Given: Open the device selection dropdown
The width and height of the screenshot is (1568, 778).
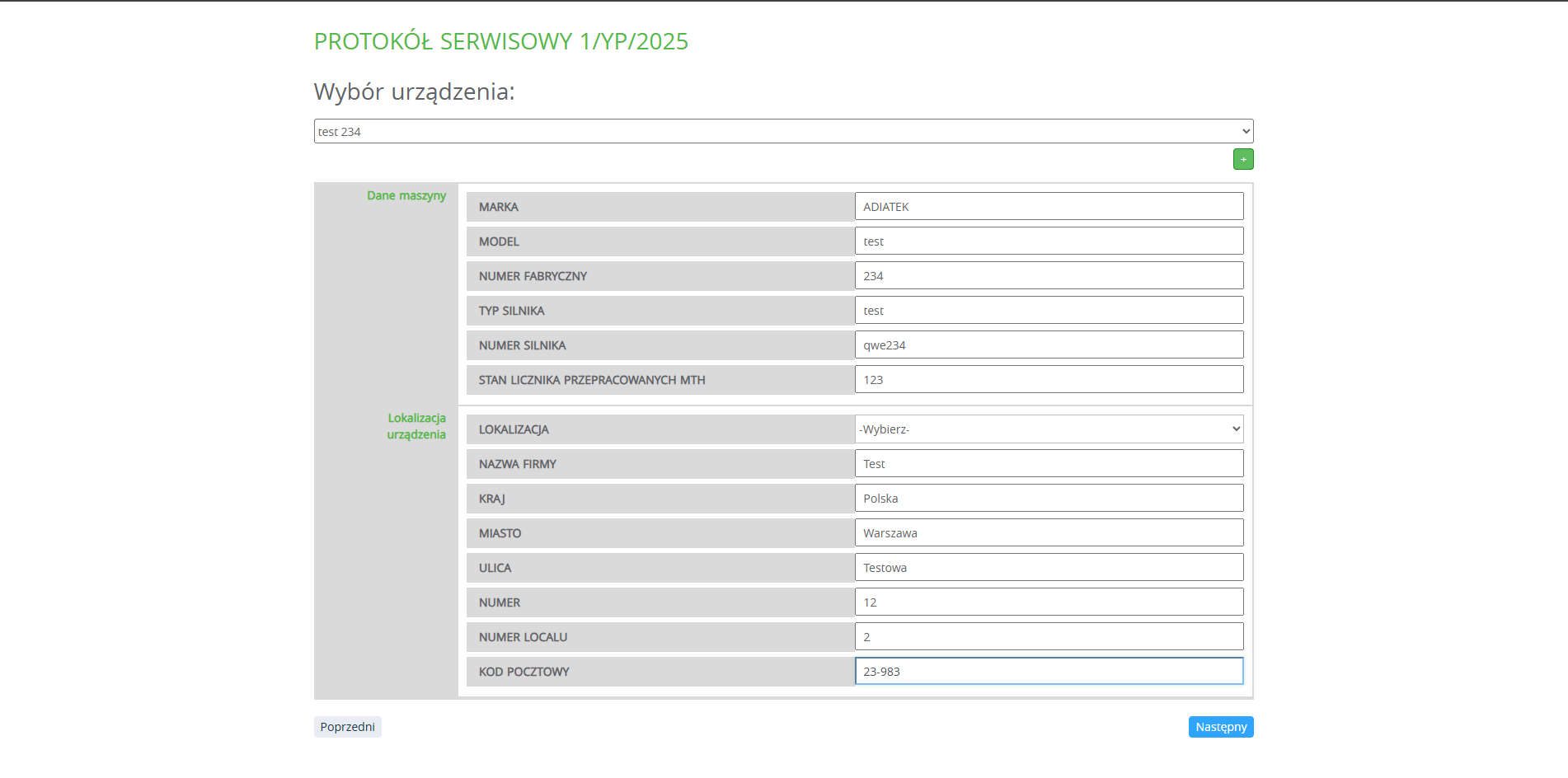Looking at the screenshot, I should [x=783, y=131].
